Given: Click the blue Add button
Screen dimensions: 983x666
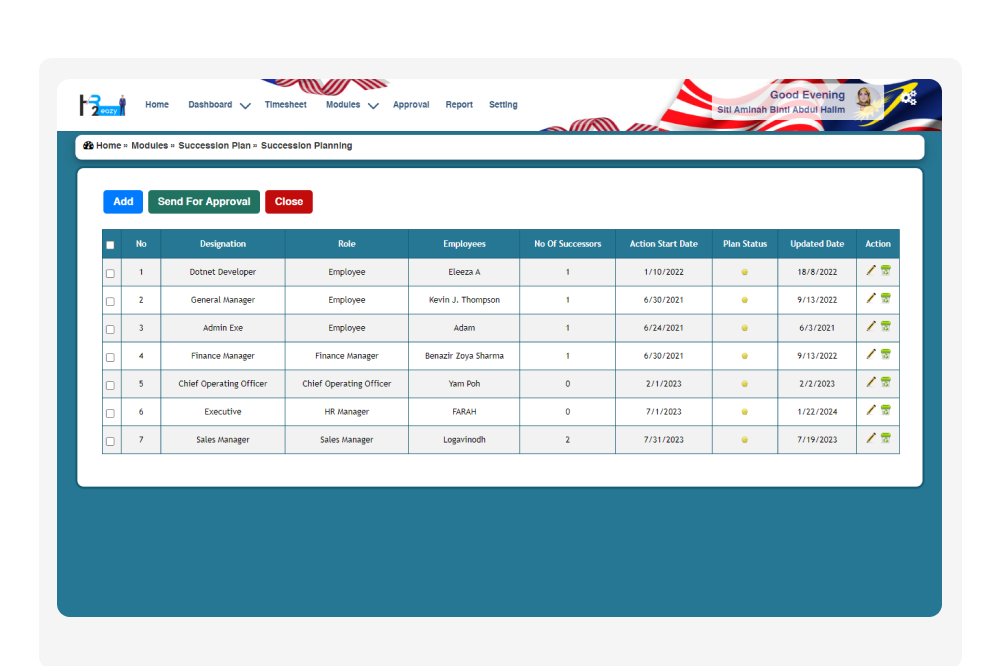Looking at the screenshot, I should [123, 202].
